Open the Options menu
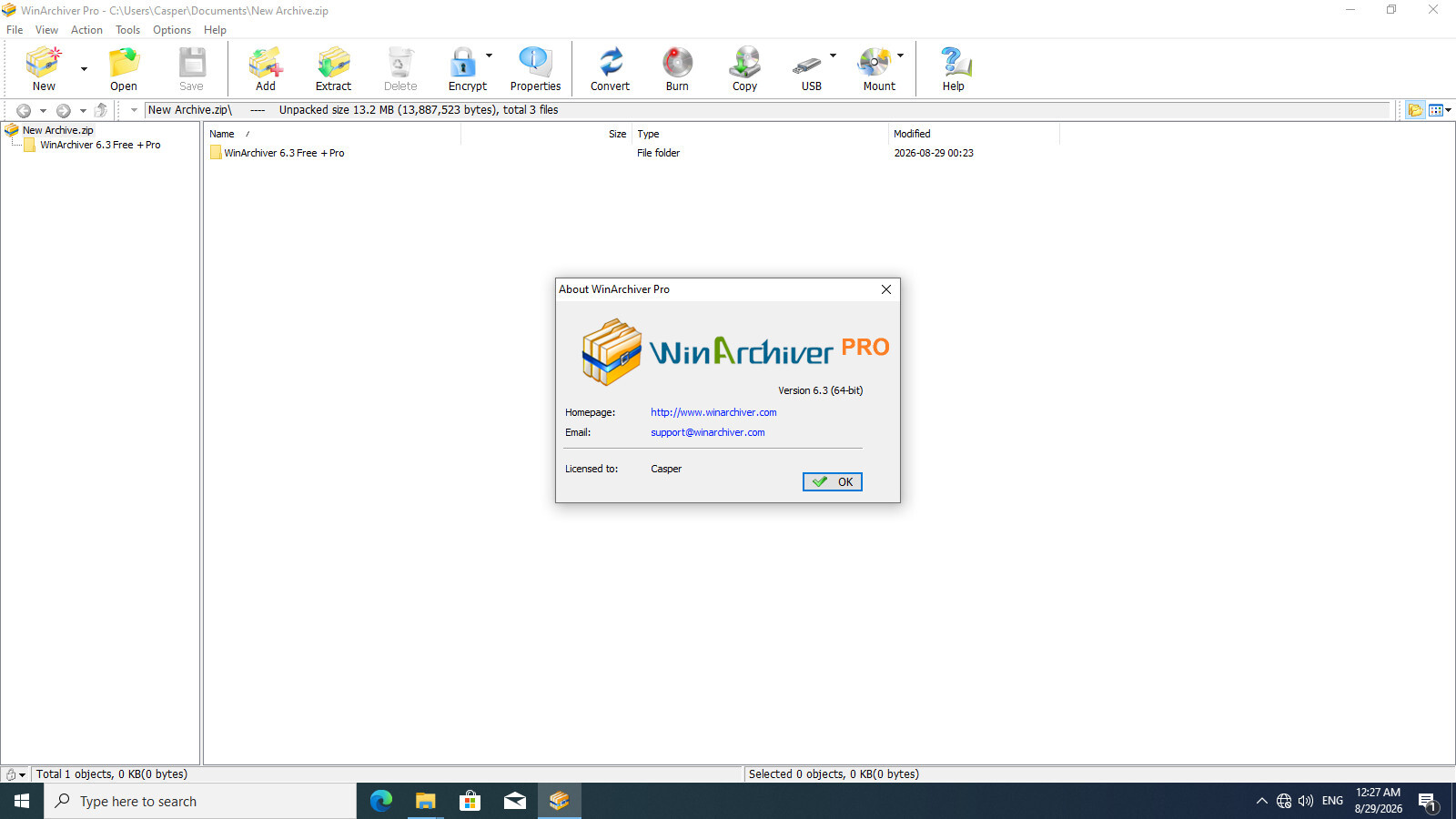1456x819 pixels. [172, 30]
